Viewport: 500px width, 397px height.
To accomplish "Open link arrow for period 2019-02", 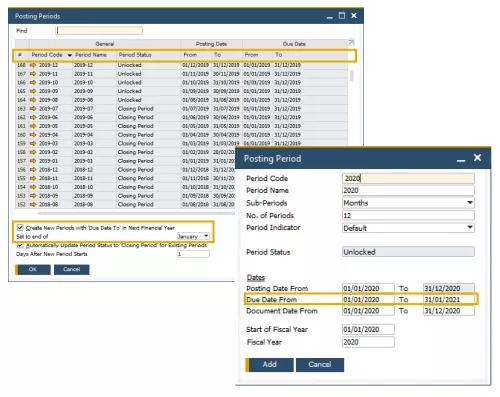I will [x=33, y=152].
